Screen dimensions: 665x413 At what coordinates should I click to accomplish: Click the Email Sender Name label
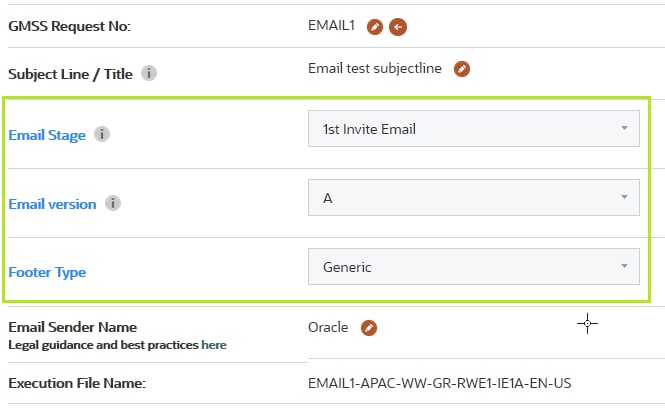(x=72, y=327)
